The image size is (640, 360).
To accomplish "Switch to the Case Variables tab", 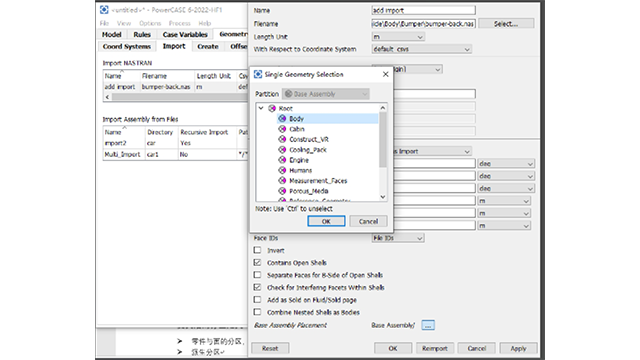I will [x=185, y=34].
